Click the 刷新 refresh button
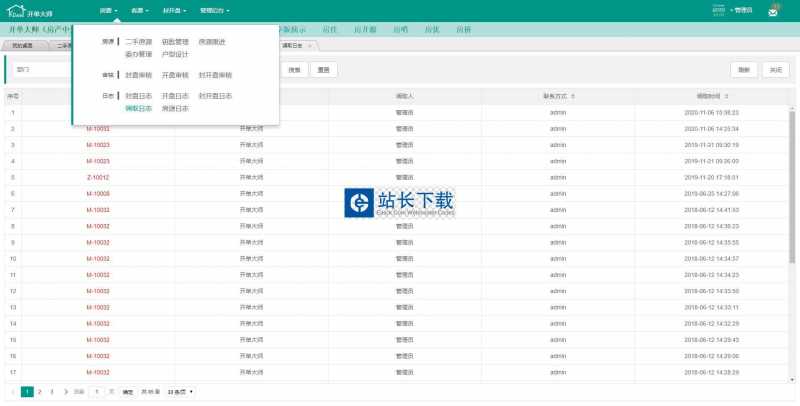This screenshot has height=406, width=800. coord(743,70)
